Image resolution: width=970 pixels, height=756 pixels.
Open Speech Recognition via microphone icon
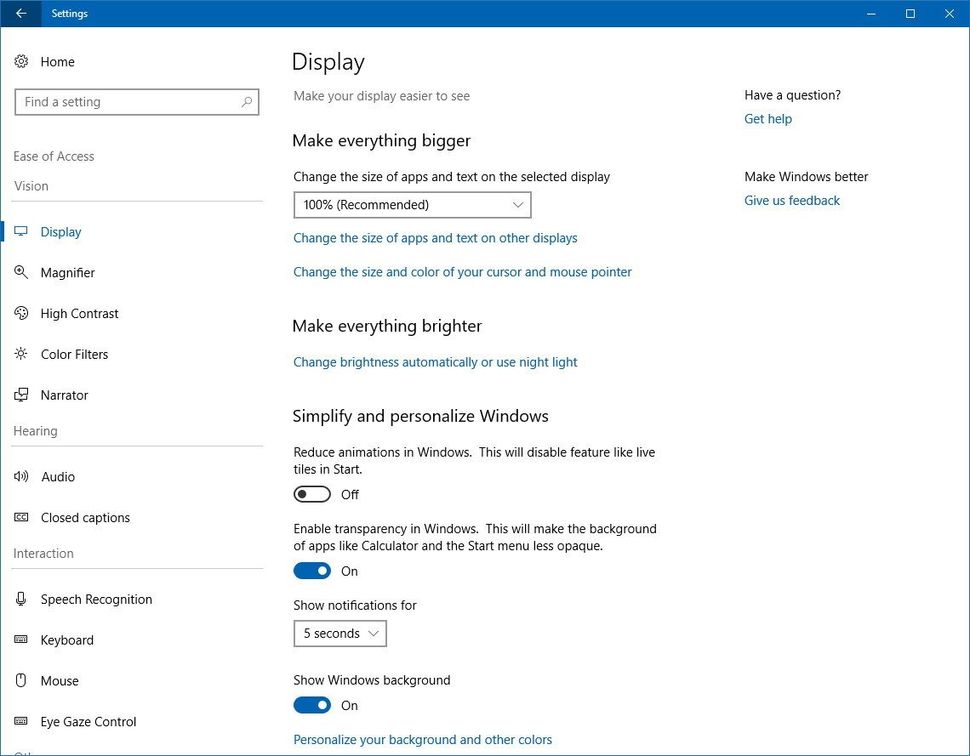pos(21,599)
